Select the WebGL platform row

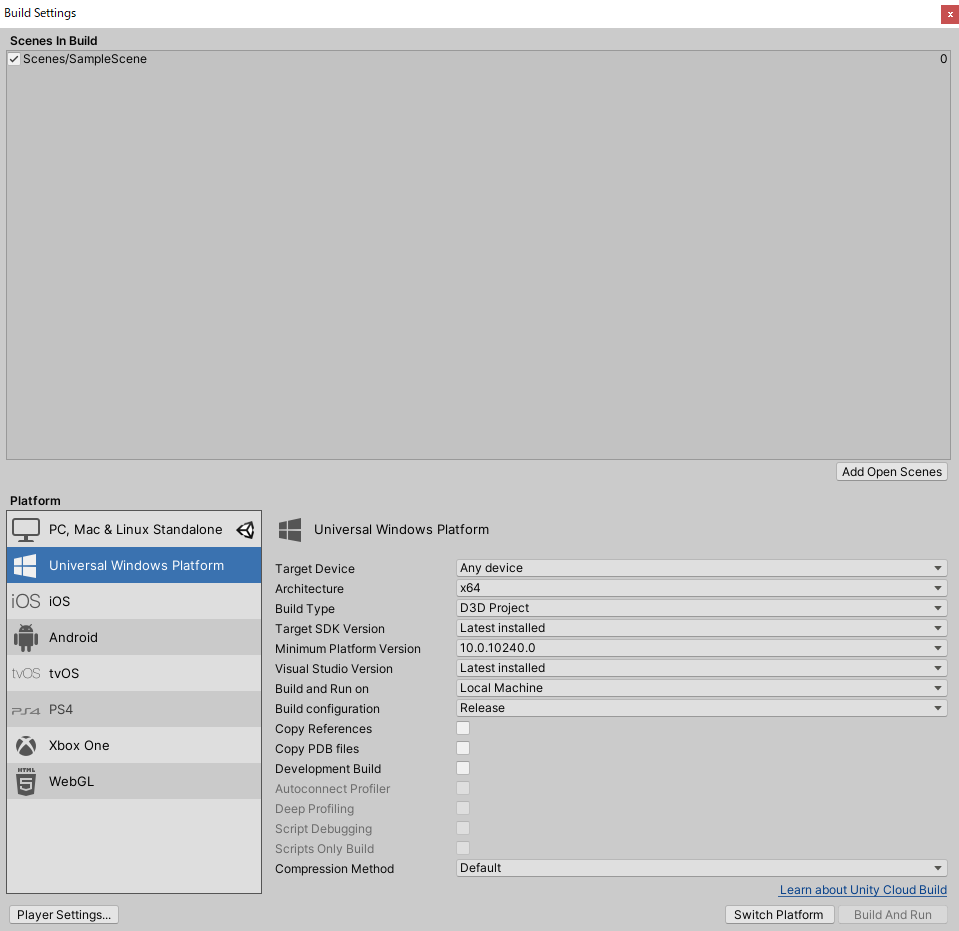pyautogui.click(x=134, y=781)
